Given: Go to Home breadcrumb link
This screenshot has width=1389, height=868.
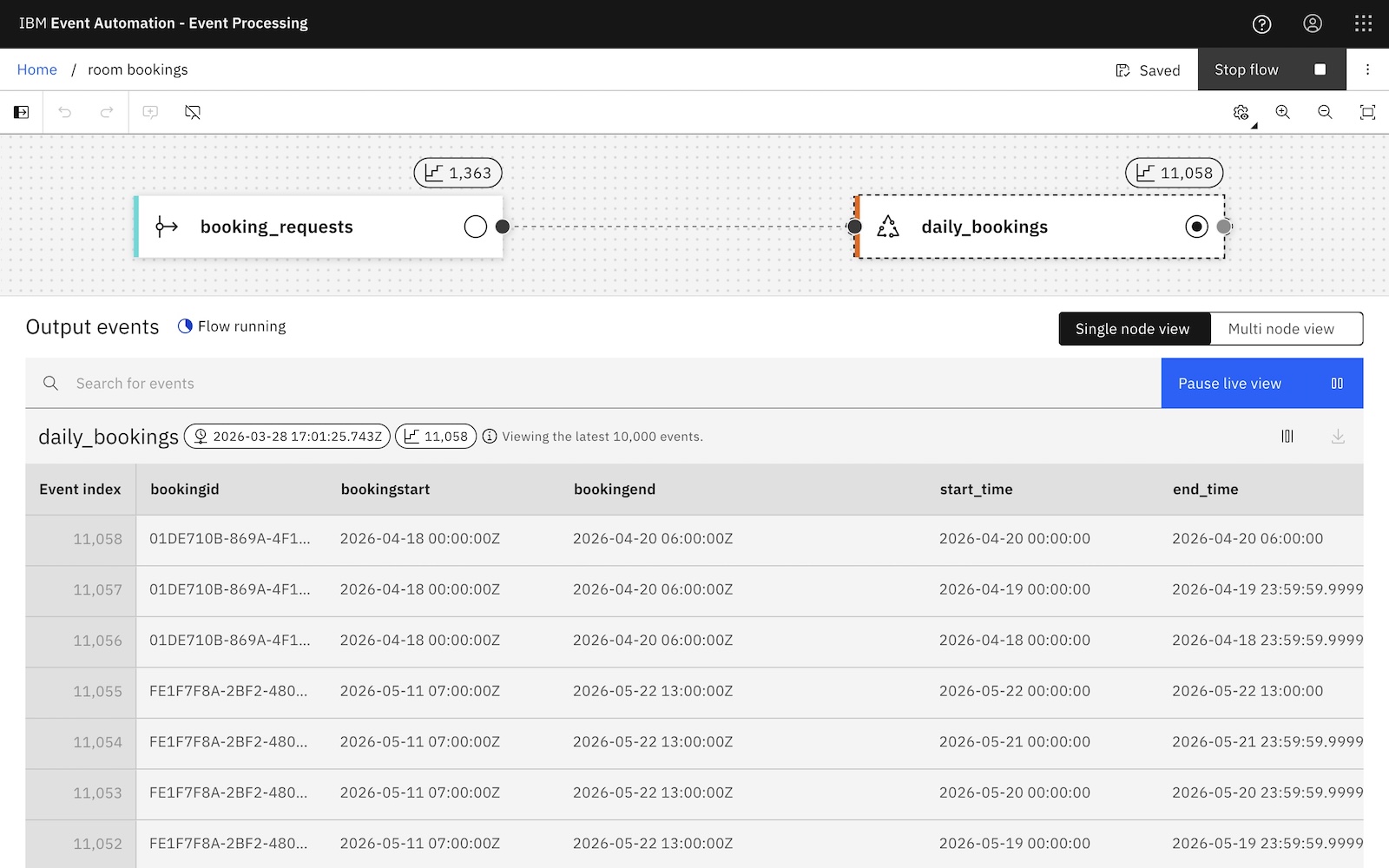Looking at the screenshot, I should coord(37,69).
